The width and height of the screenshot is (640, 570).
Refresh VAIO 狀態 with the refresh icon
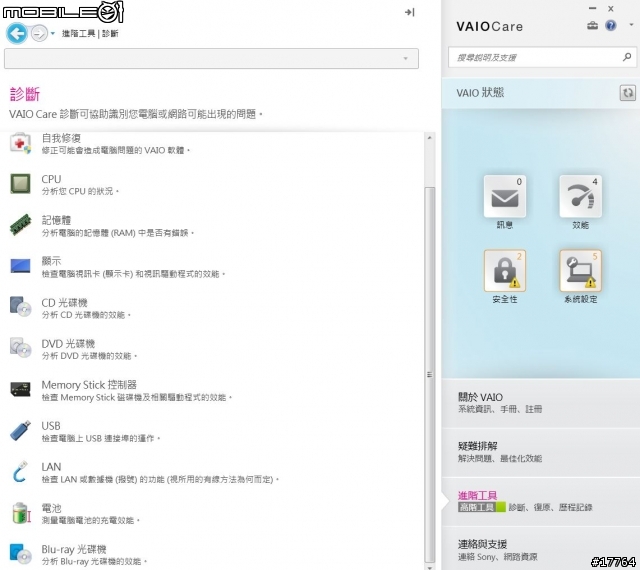coord(627,93)
